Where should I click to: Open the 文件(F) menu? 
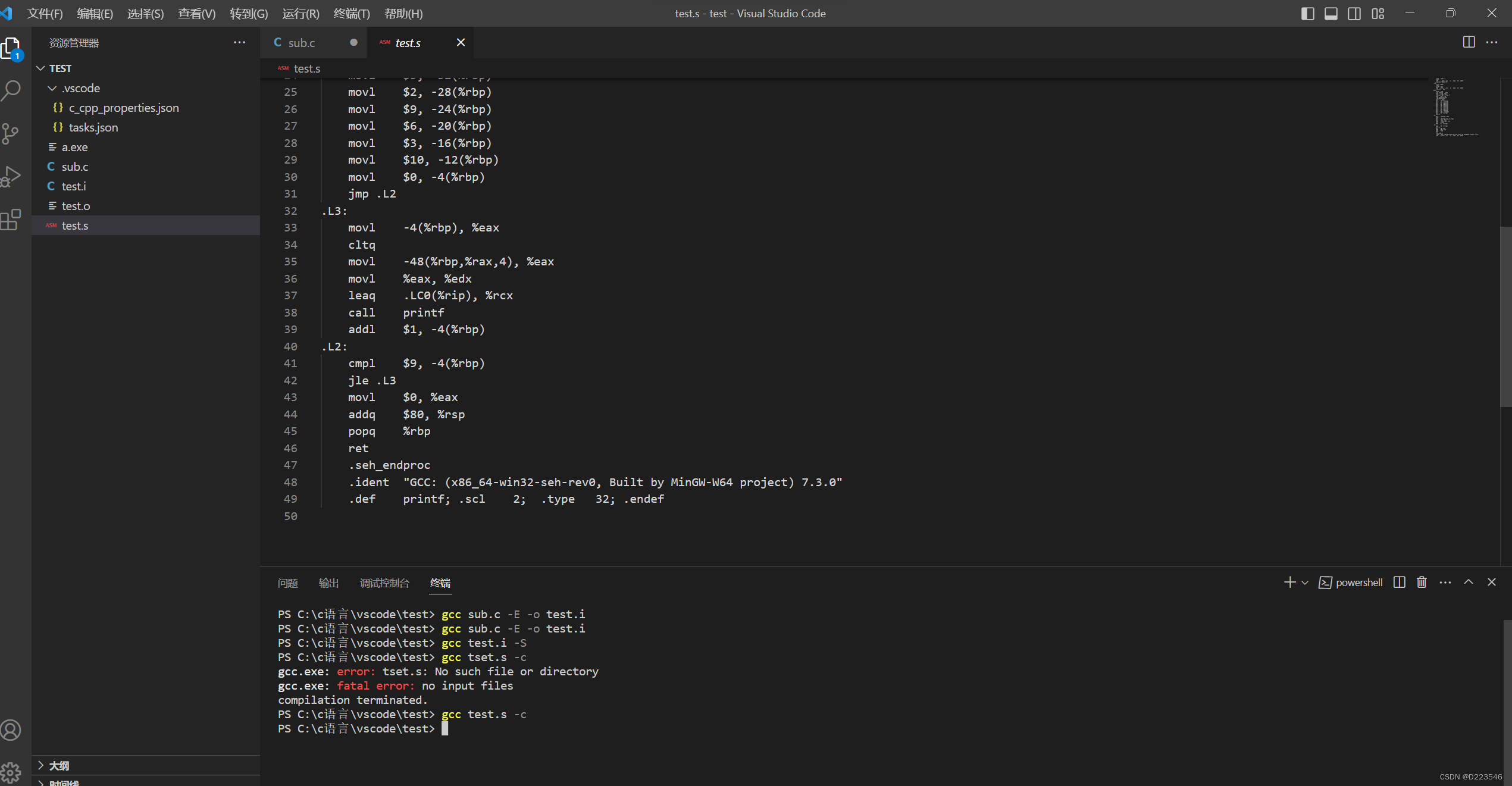45,13
